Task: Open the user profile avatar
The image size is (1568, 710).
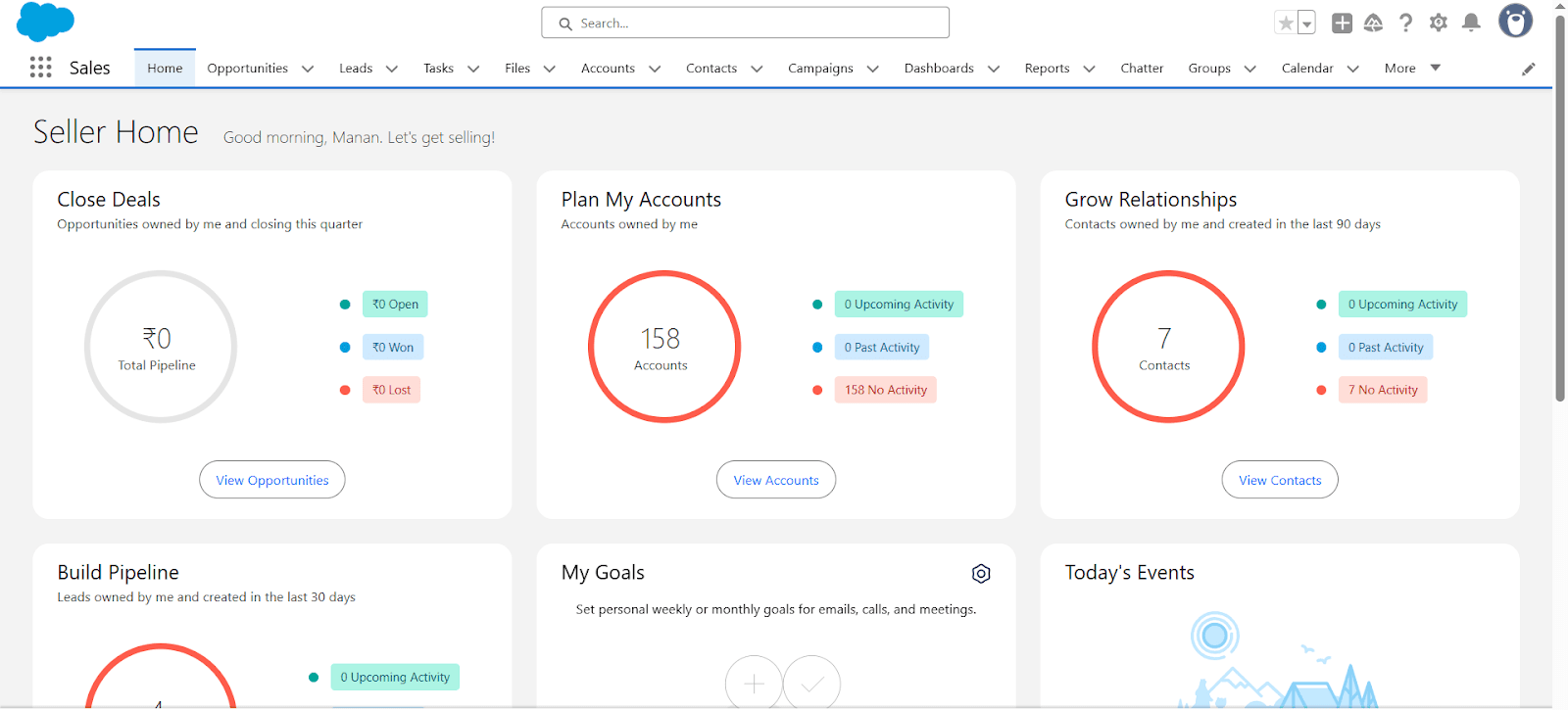Action: 1515,22
